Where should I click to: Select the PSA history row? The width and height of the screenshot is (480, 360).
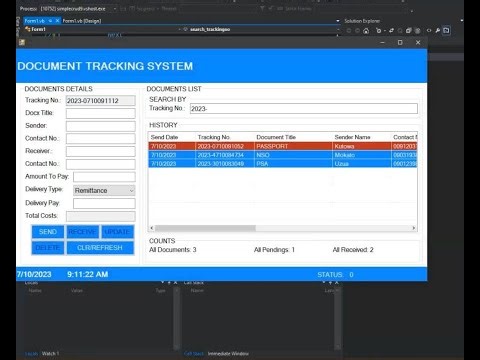coord(283,164)
